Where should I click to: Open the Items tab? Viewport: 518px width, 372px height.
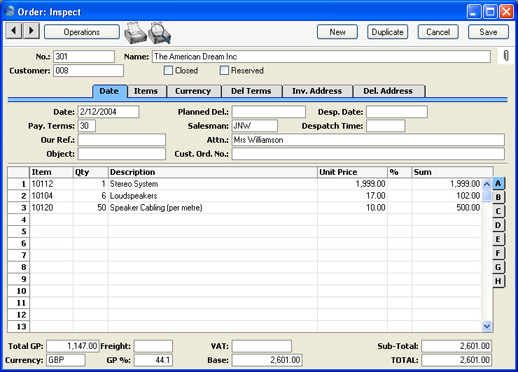pyautogui.click(x=146, y=91)
